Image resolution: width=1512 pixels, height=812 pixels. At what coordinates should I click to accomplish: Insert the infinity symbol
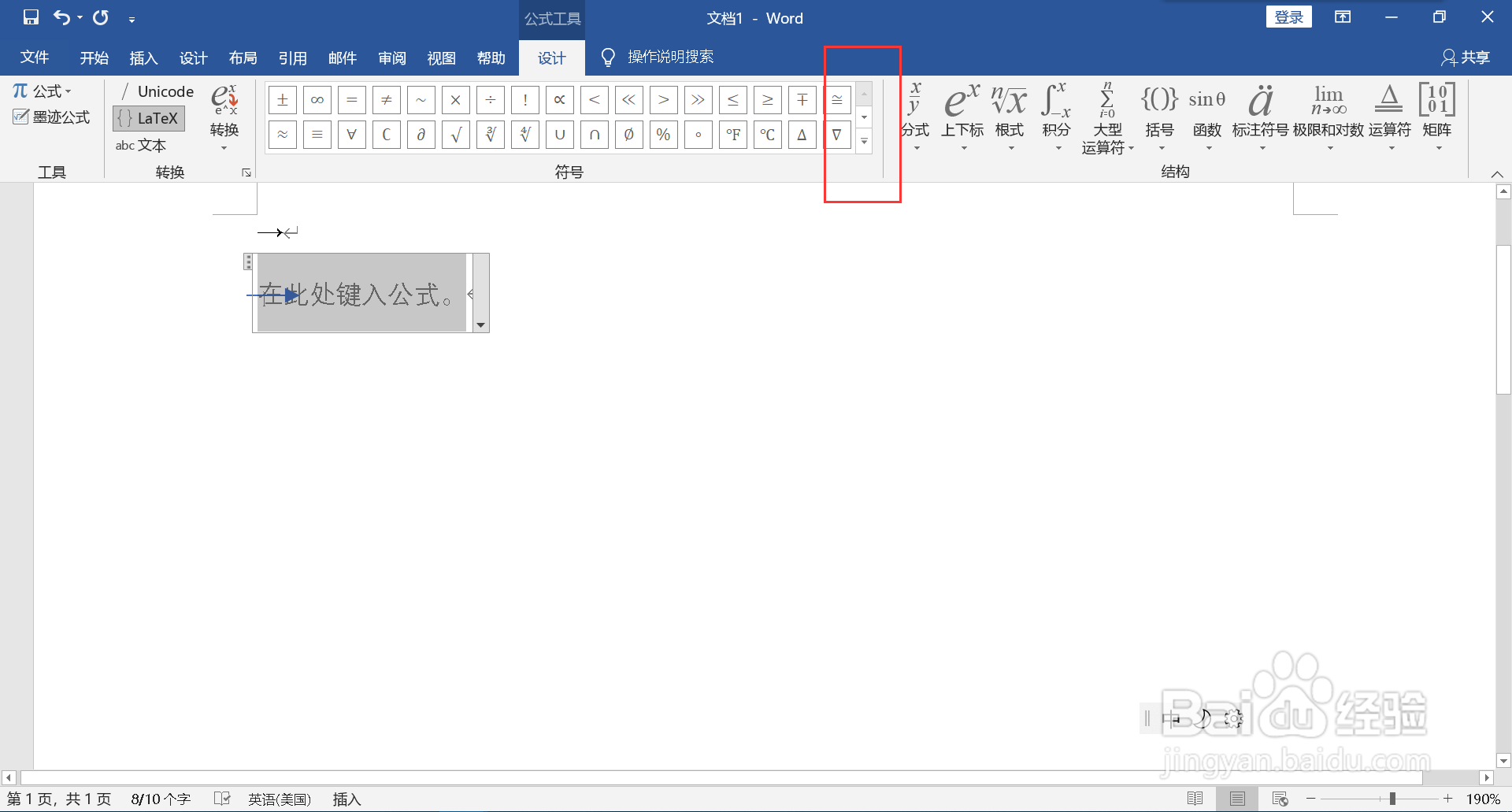[317, 99]
